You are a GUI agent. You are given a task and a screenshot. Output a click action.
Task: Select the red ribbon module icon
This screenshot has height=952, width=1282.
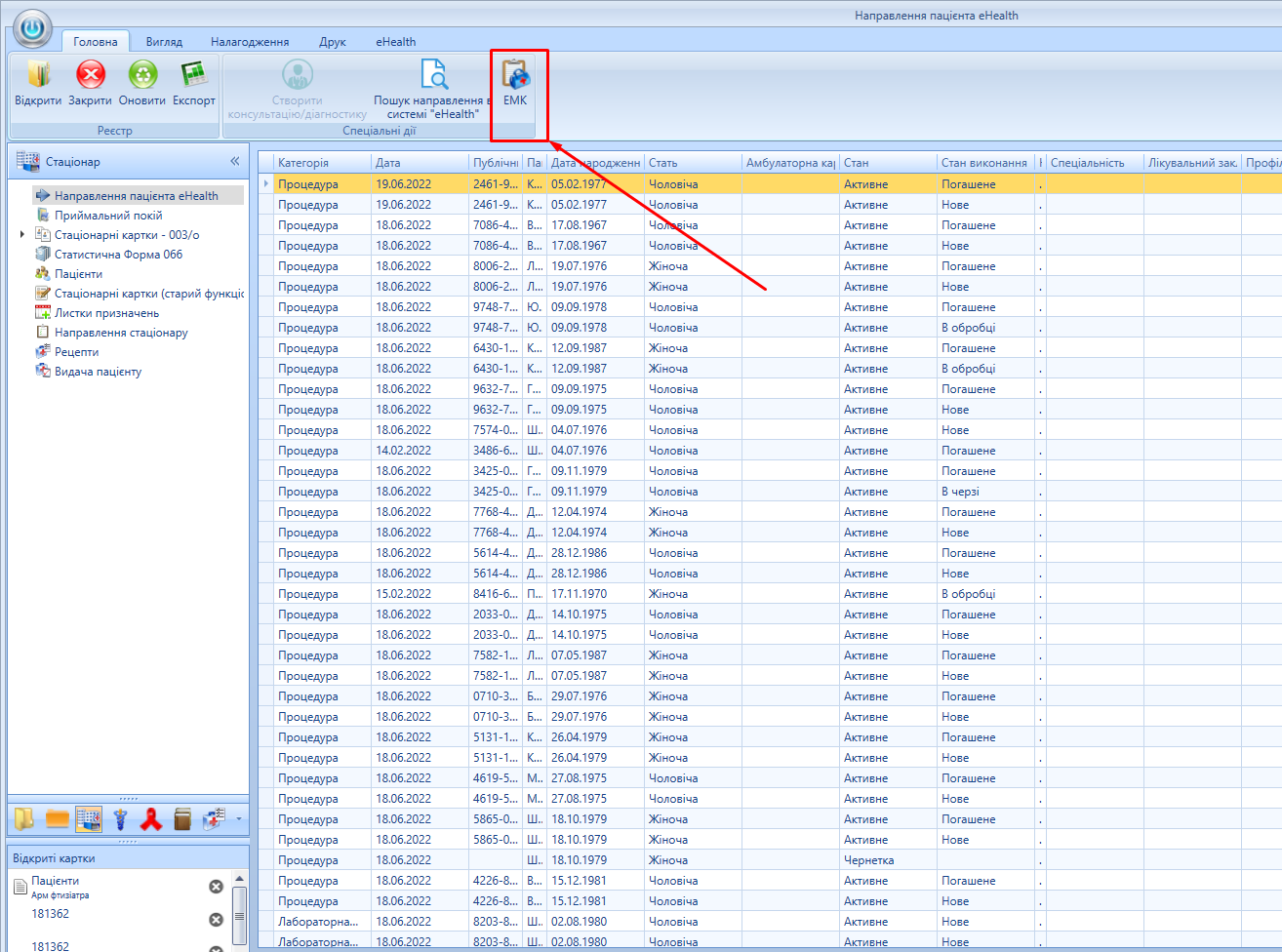point(151,819)
